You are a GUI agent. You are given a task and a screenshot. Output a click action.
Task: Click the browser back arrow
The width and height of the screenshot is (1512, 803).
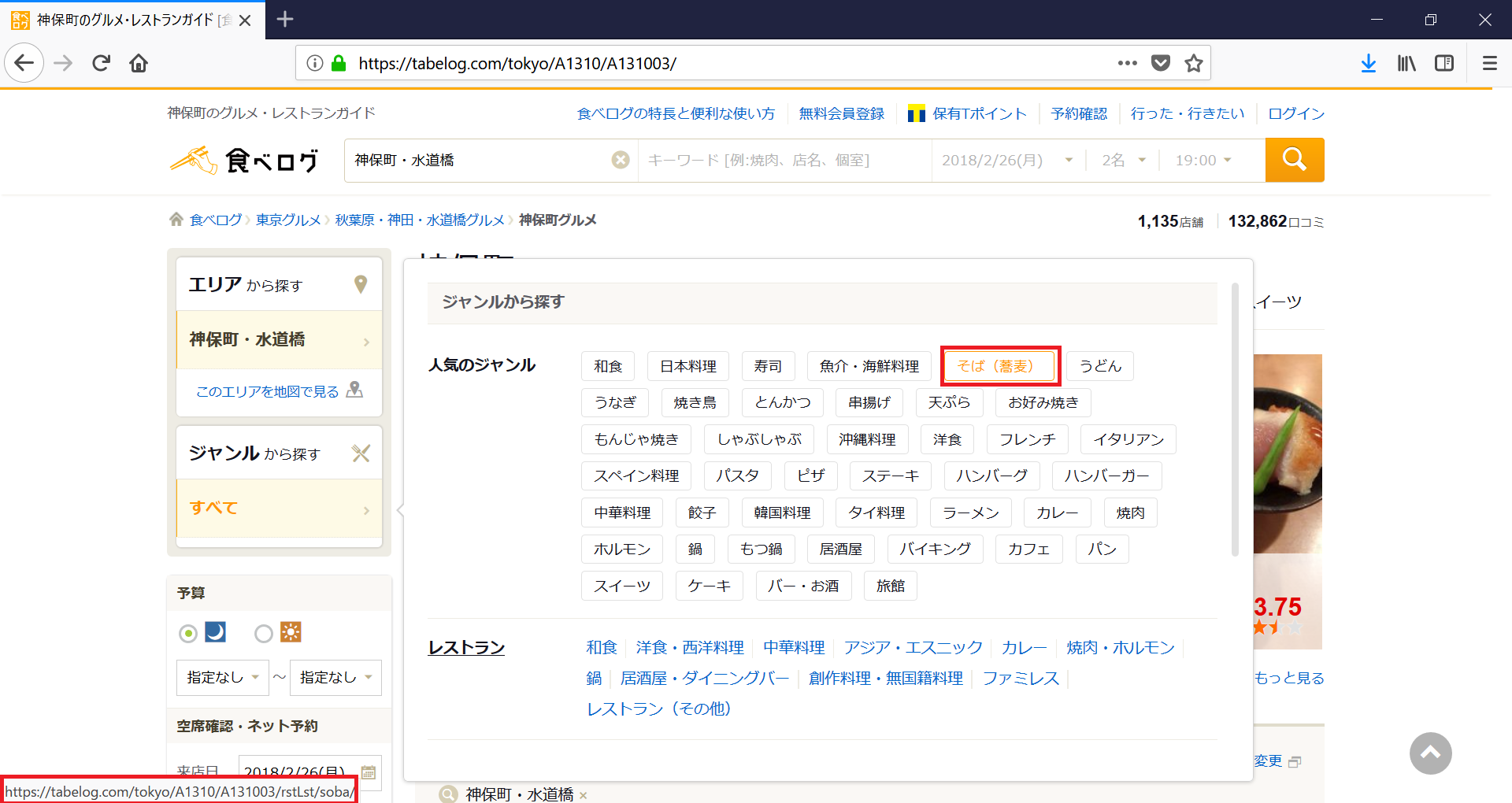point(24,63)
